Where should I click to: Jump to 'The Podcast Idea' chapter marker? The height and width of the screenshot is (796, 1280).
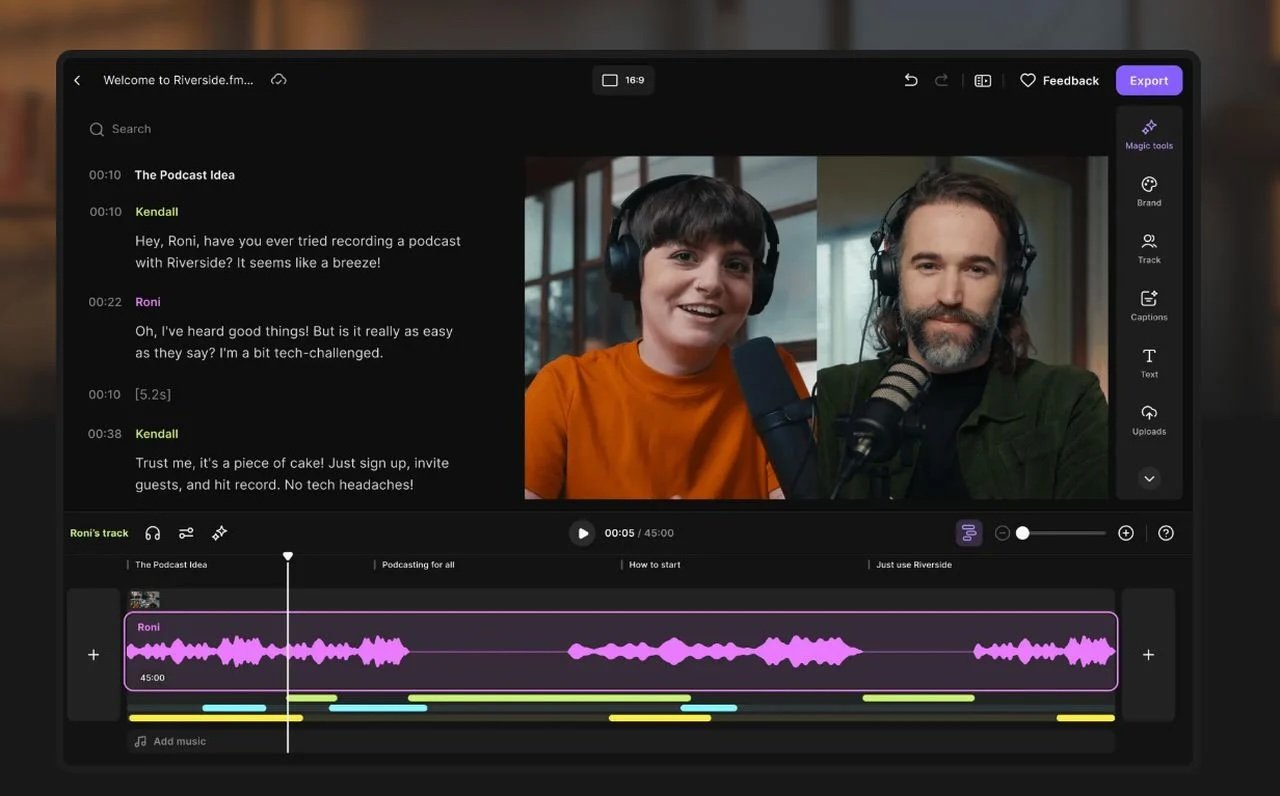pyautogui.click(x=171, y=565)
